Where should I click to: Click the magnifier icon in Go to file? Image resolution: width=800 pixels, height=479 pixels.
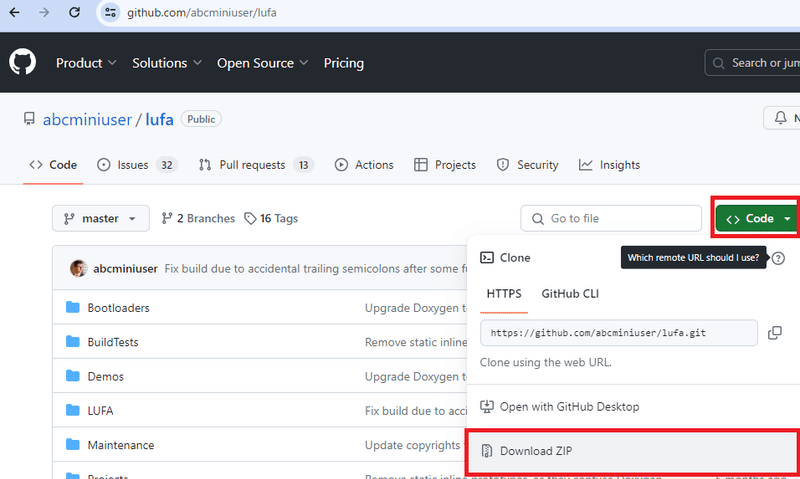click(537, 219)
